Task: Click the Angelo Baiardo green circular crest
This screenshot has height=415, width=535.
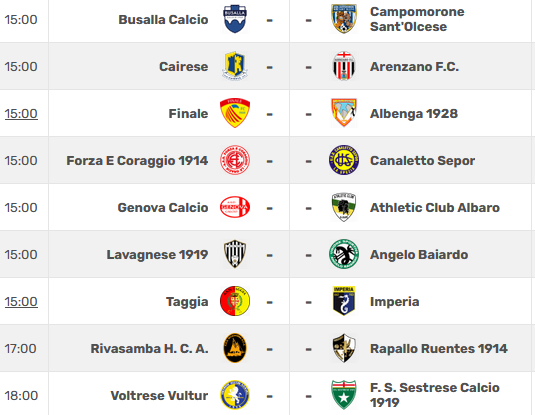Action: coord(344,254)
